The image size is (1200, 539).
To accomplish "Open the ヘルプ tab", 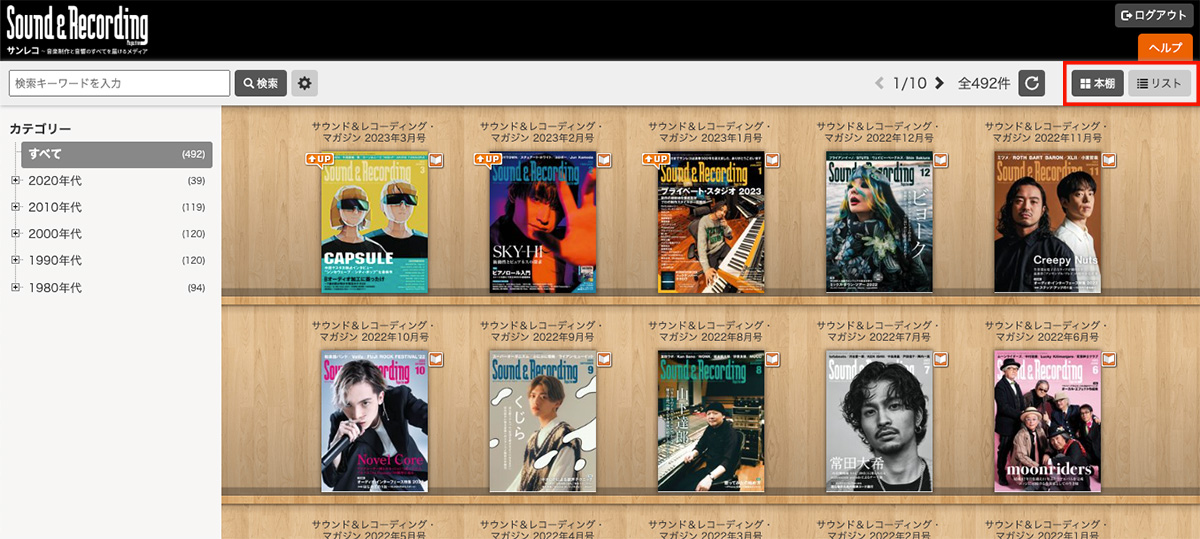I will pos(1165,47).
